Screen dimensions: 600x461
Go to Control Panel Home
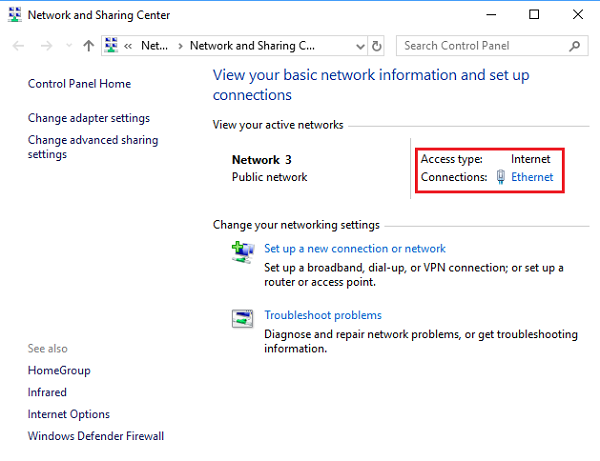79,84
